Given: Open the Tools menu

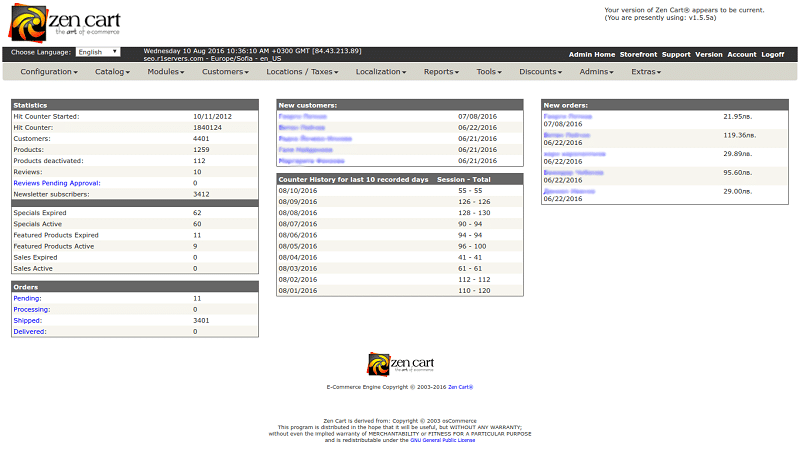Looking at the screenshot, I should (x=489, y=72).
